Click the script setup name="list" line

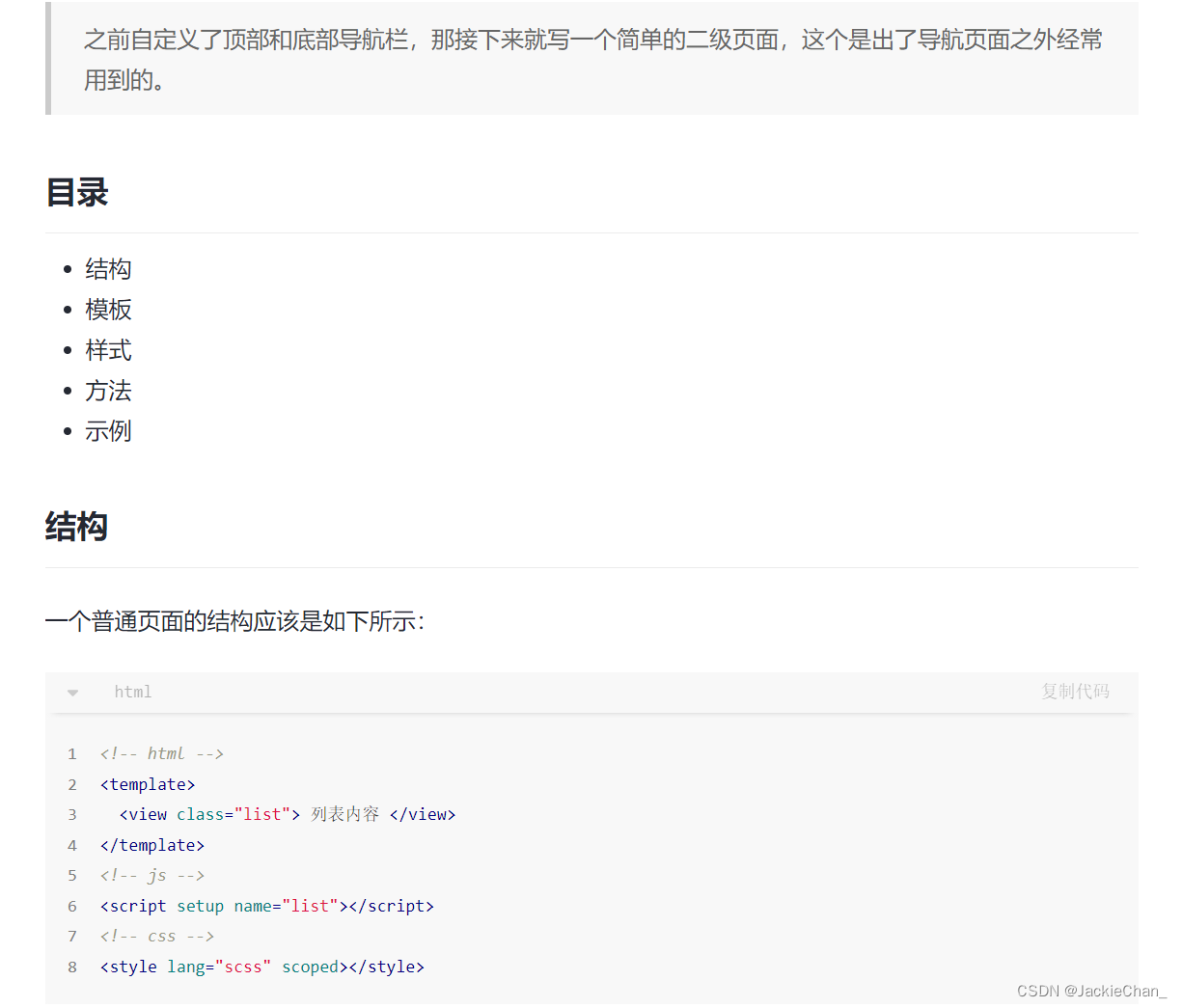pyautogui.click(x=267, y=906)
